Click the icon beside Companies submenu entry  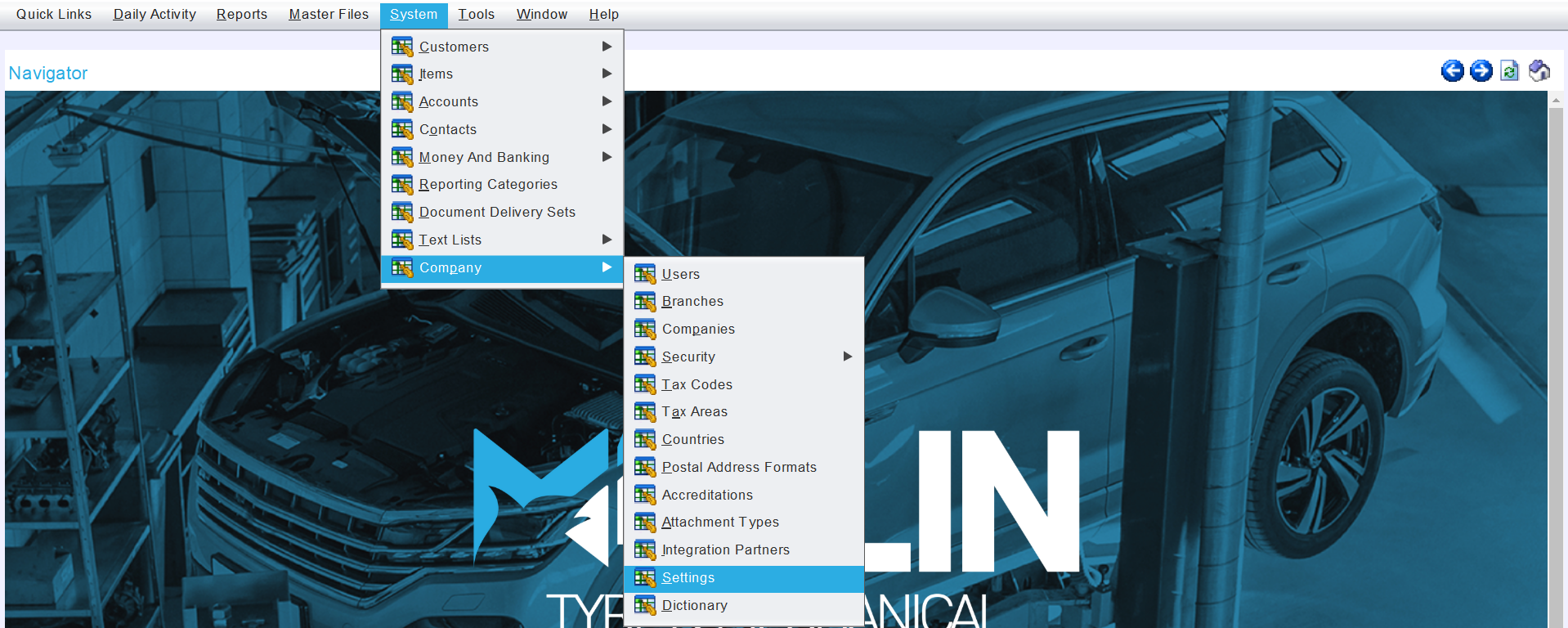[x=645, y=330]
